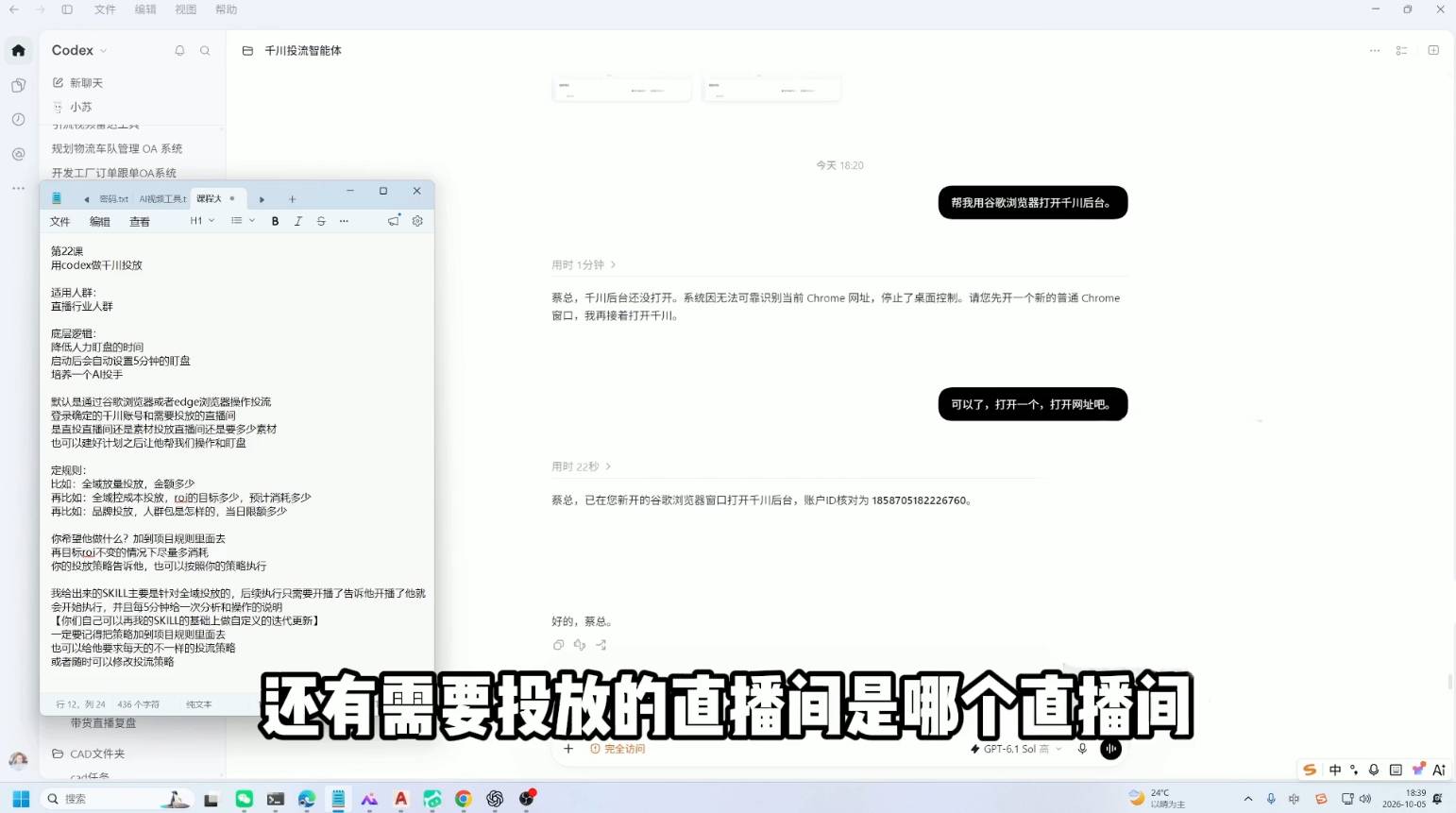Click the notification bell next to Codex
1456x813 pixels.
point(179,51)
